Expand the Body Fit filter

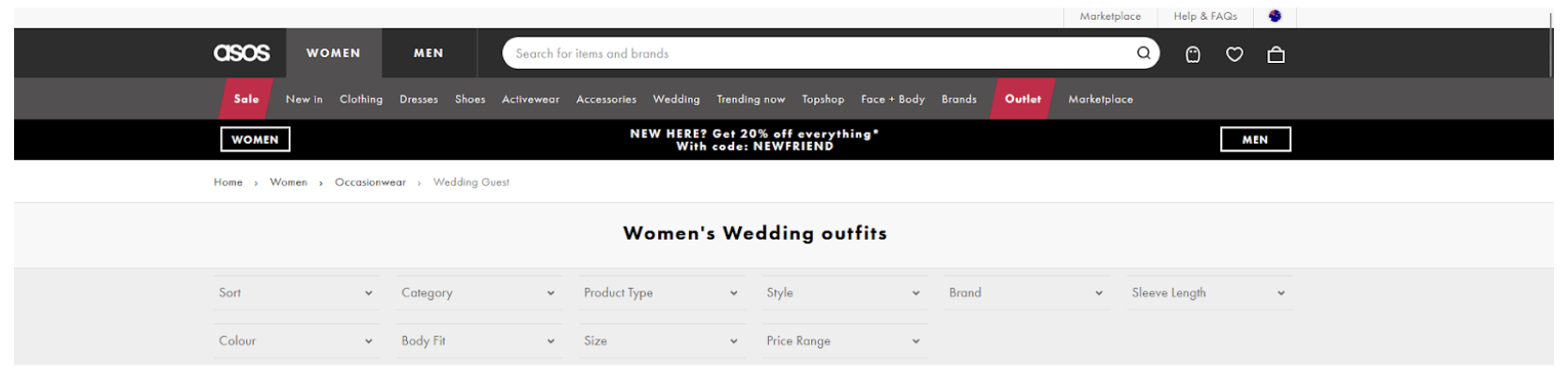[x=478, y=340]
